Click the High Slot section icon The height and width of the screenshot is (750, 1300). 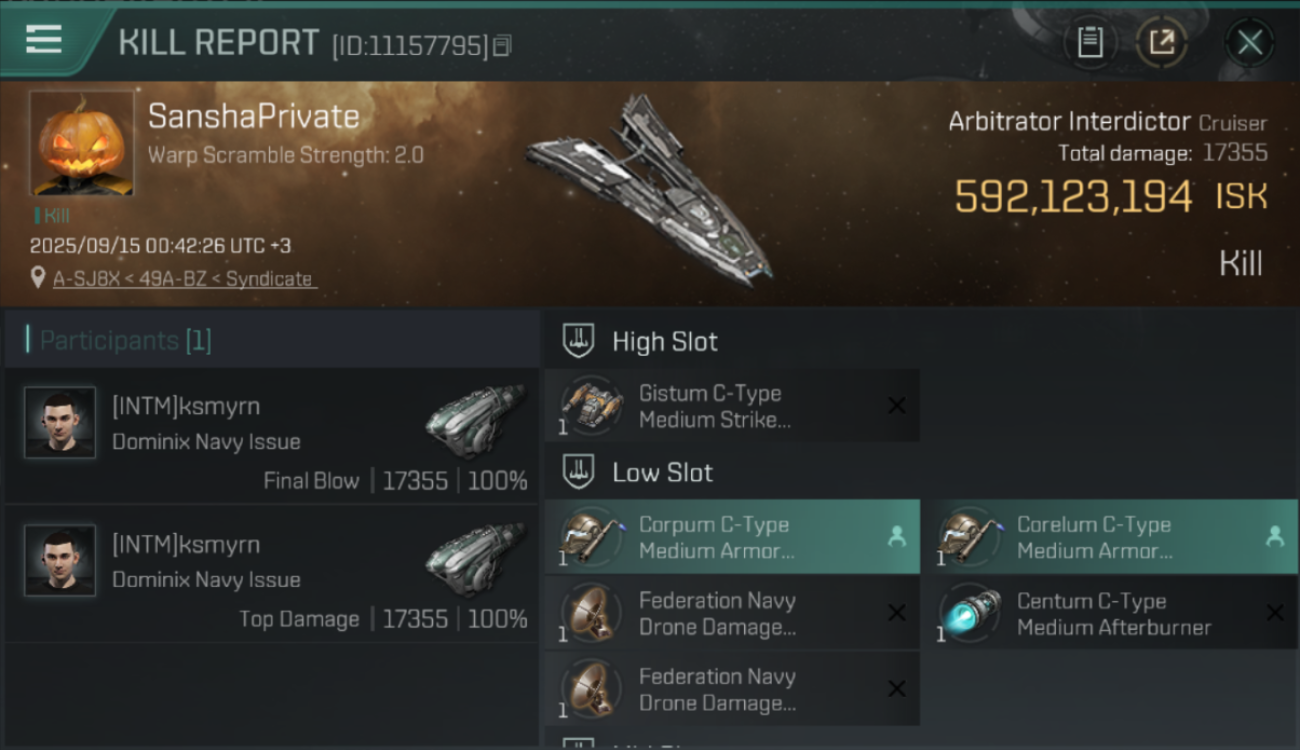[579, 341]
